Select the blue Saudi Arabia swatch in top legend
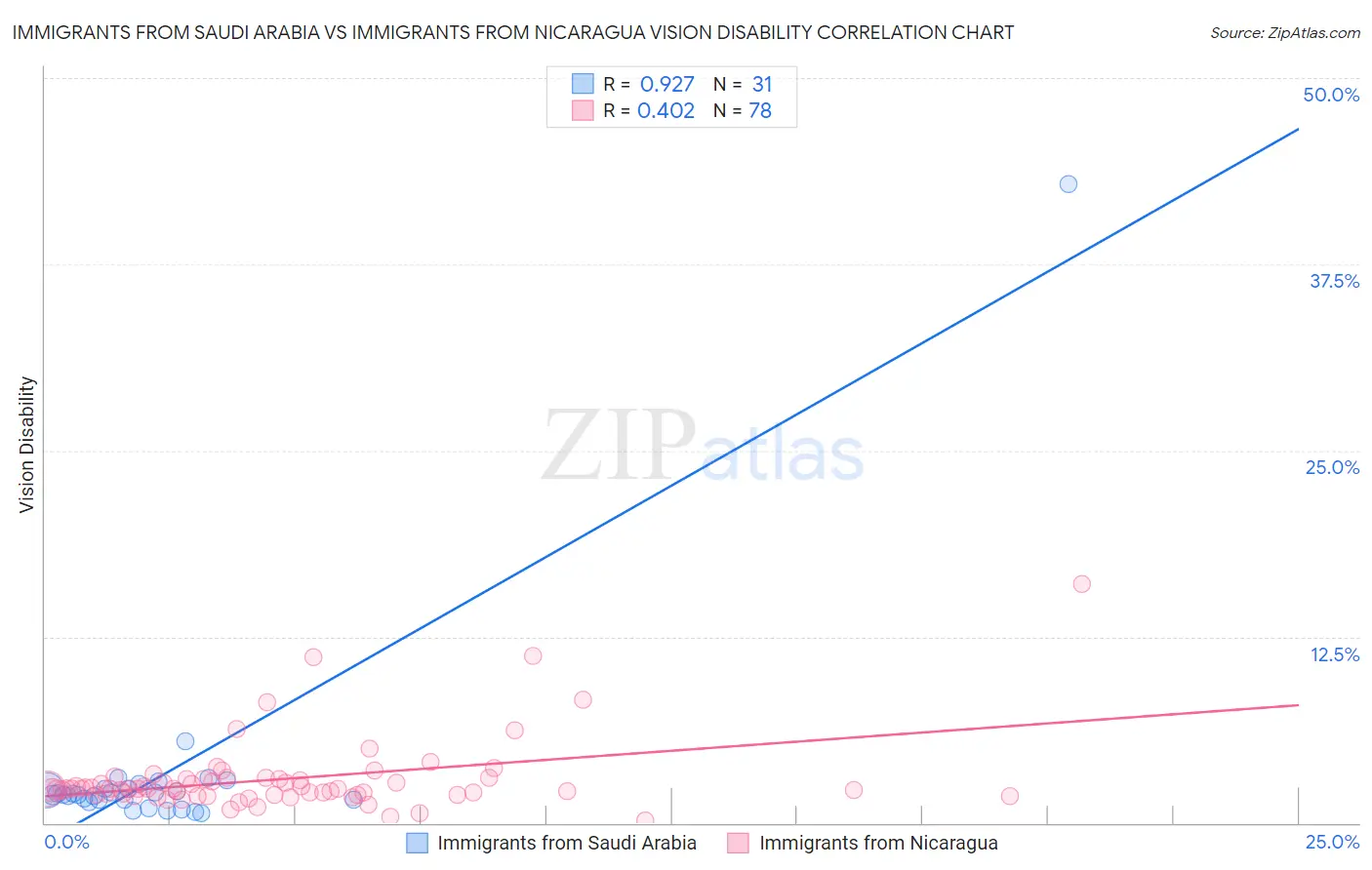 [583, 84]
